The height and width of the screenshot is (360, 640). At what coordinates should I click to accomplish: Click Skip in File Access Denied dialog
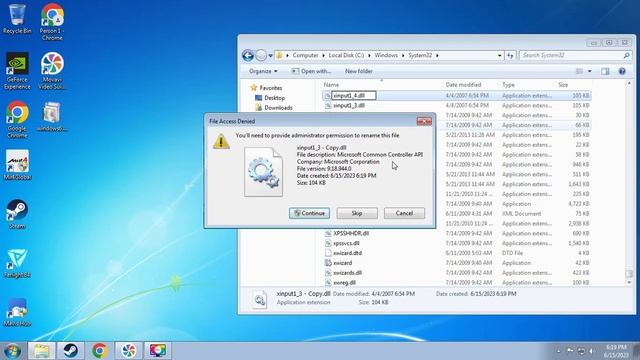[357, 213]
